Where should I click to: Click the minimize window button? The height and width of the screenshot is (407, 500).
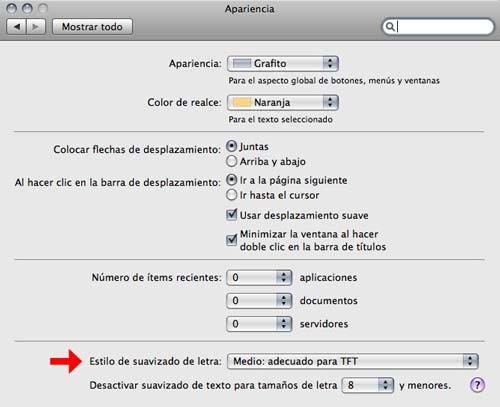click(x=27, y=8)
